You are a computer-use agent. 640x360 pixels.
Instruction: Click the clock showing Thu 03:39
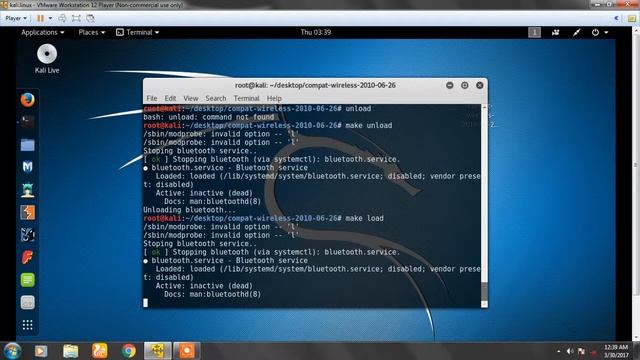pyautogui.click(x=316, y=32)
